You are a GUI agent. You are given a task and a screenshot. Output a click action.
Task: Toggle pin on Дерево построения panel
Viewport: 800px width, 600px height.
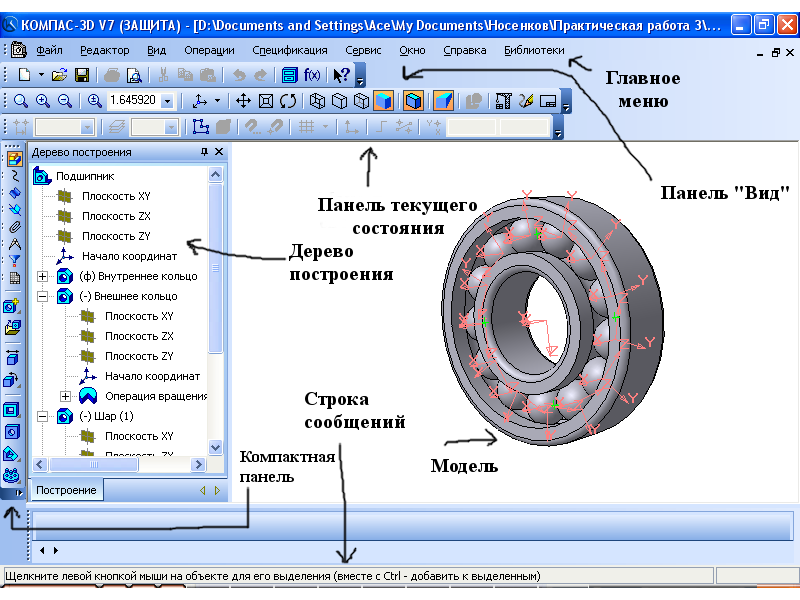(204, 152)
